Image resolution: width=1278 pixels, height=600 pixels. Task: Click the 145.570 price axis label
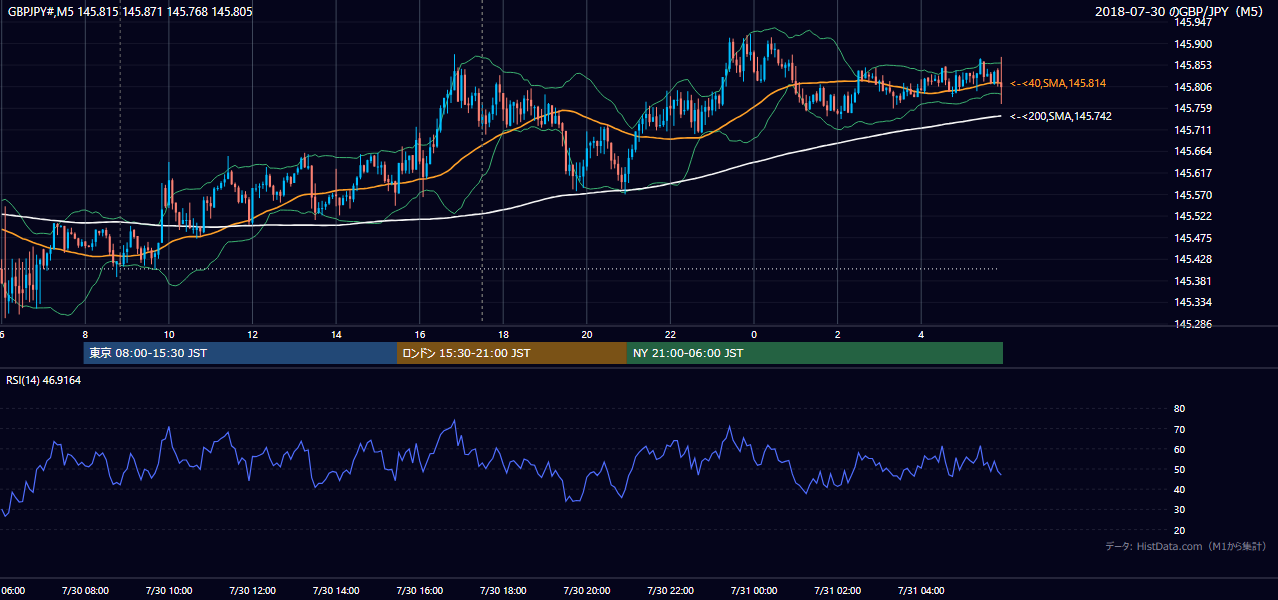tap(1192, 195)
